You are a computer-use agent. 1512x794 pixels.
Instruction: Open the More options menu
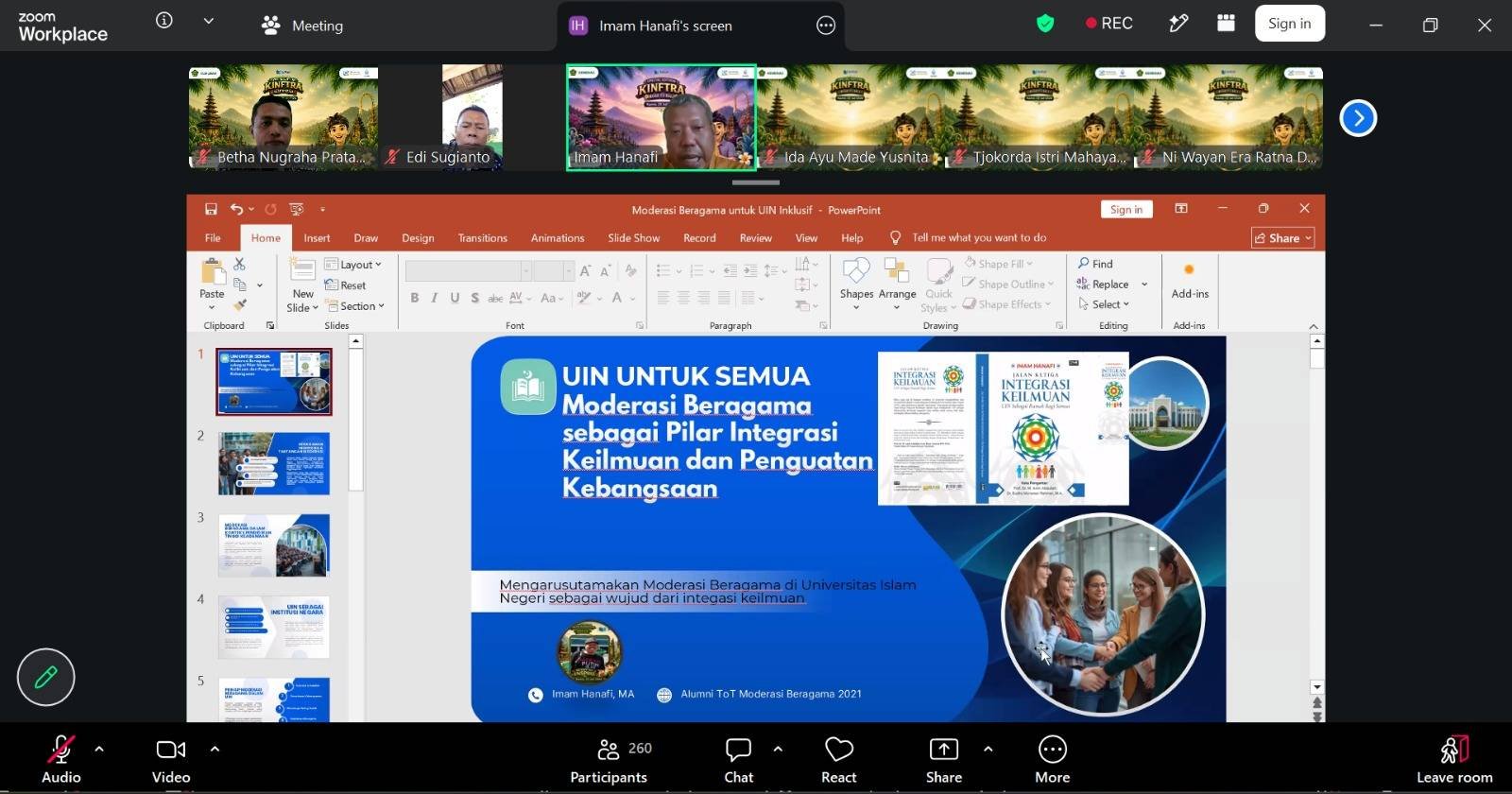click(1052, 760)
